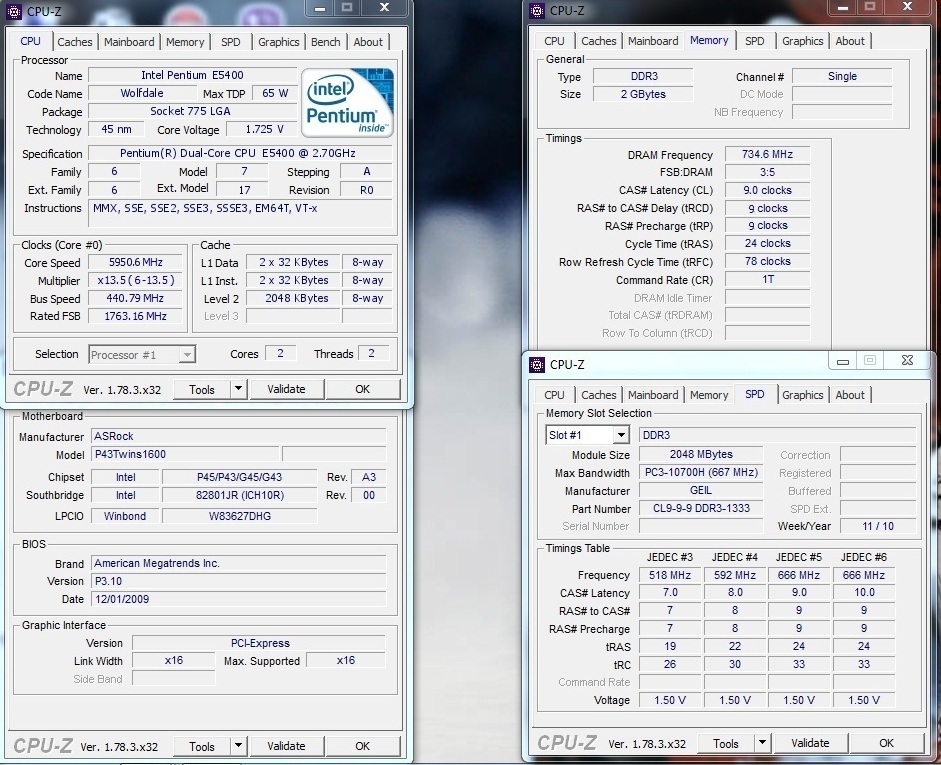Image resolution: width=941 pixels, height=765 pixels.
Task: Click OK in the Mainboard panel
Action: [362, 746]
